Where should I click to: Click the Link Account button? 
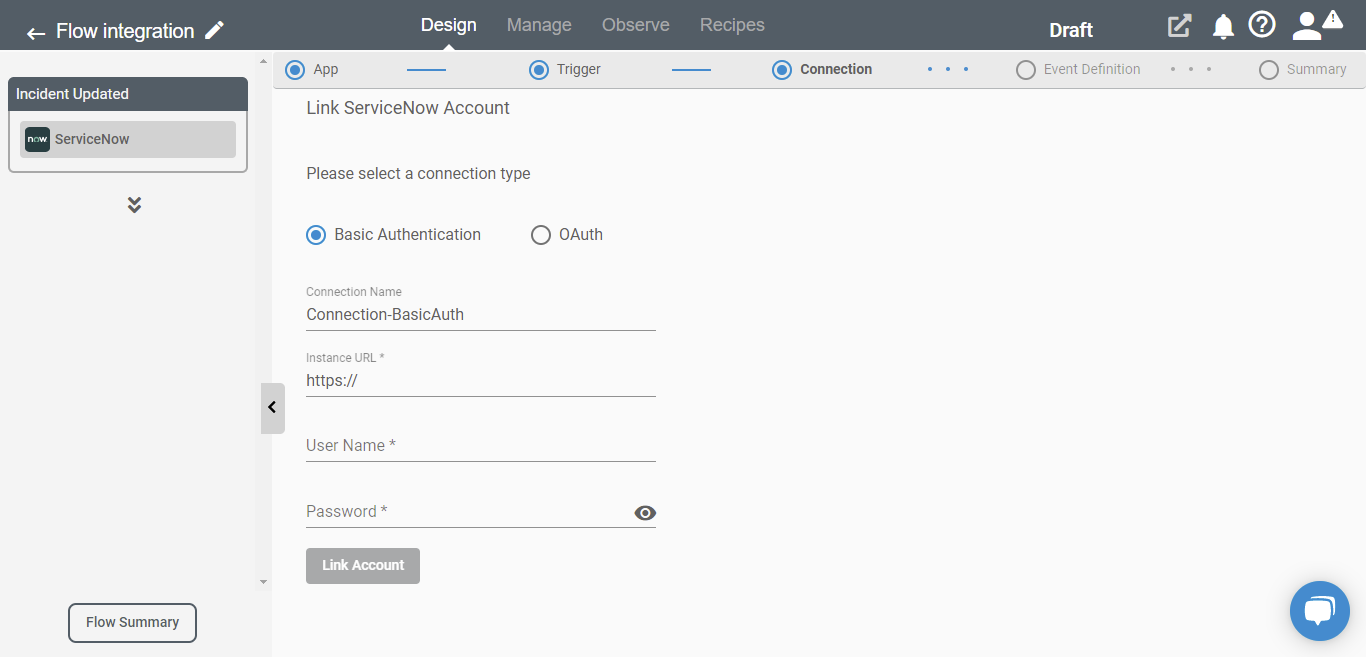[363, 566]
